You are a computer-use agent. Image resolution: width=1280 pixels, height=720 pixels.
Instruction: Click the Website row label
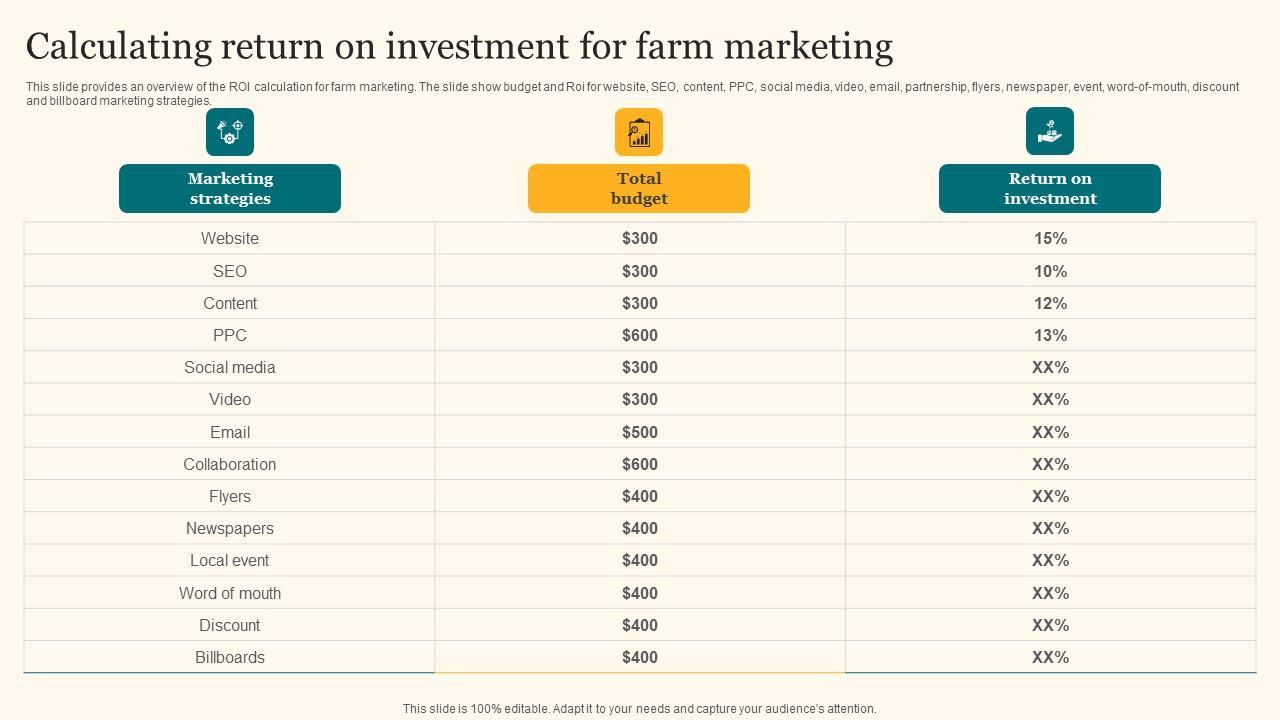230,239
